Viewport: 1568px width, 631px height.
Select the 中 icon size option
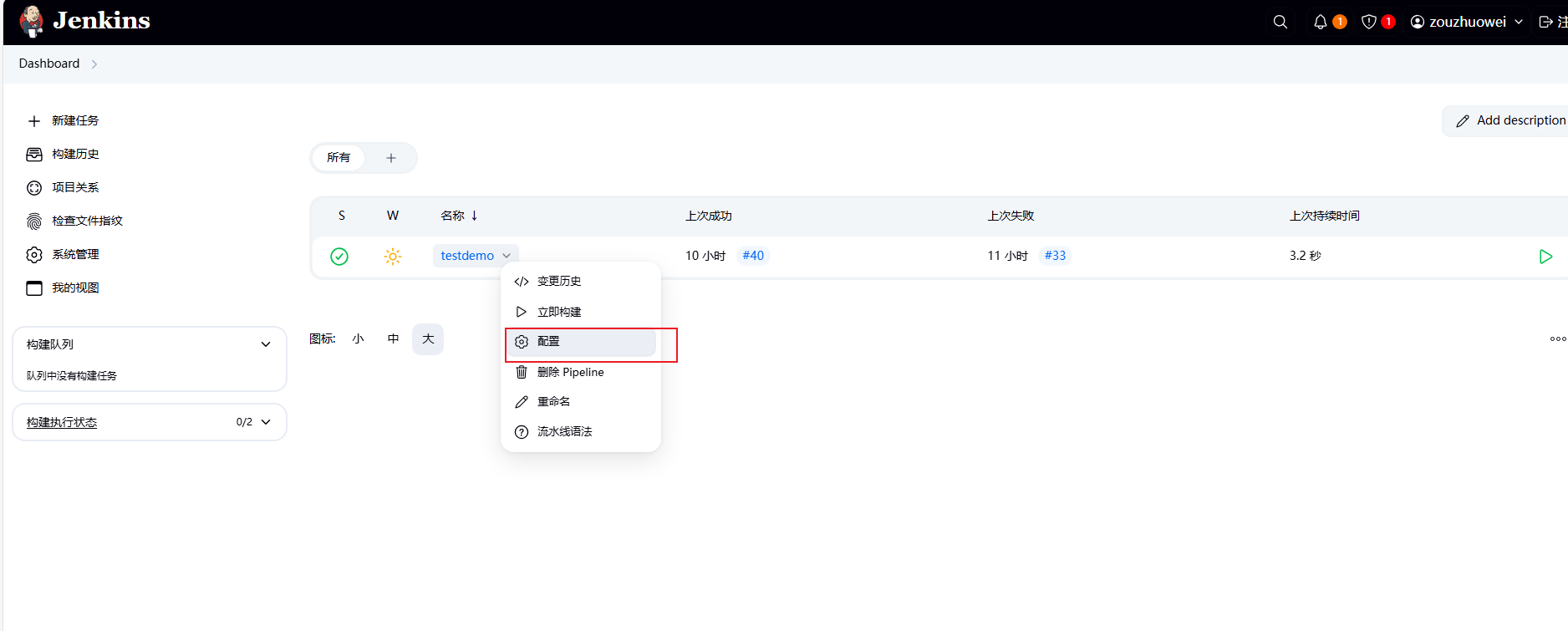[x=393, y=338]
